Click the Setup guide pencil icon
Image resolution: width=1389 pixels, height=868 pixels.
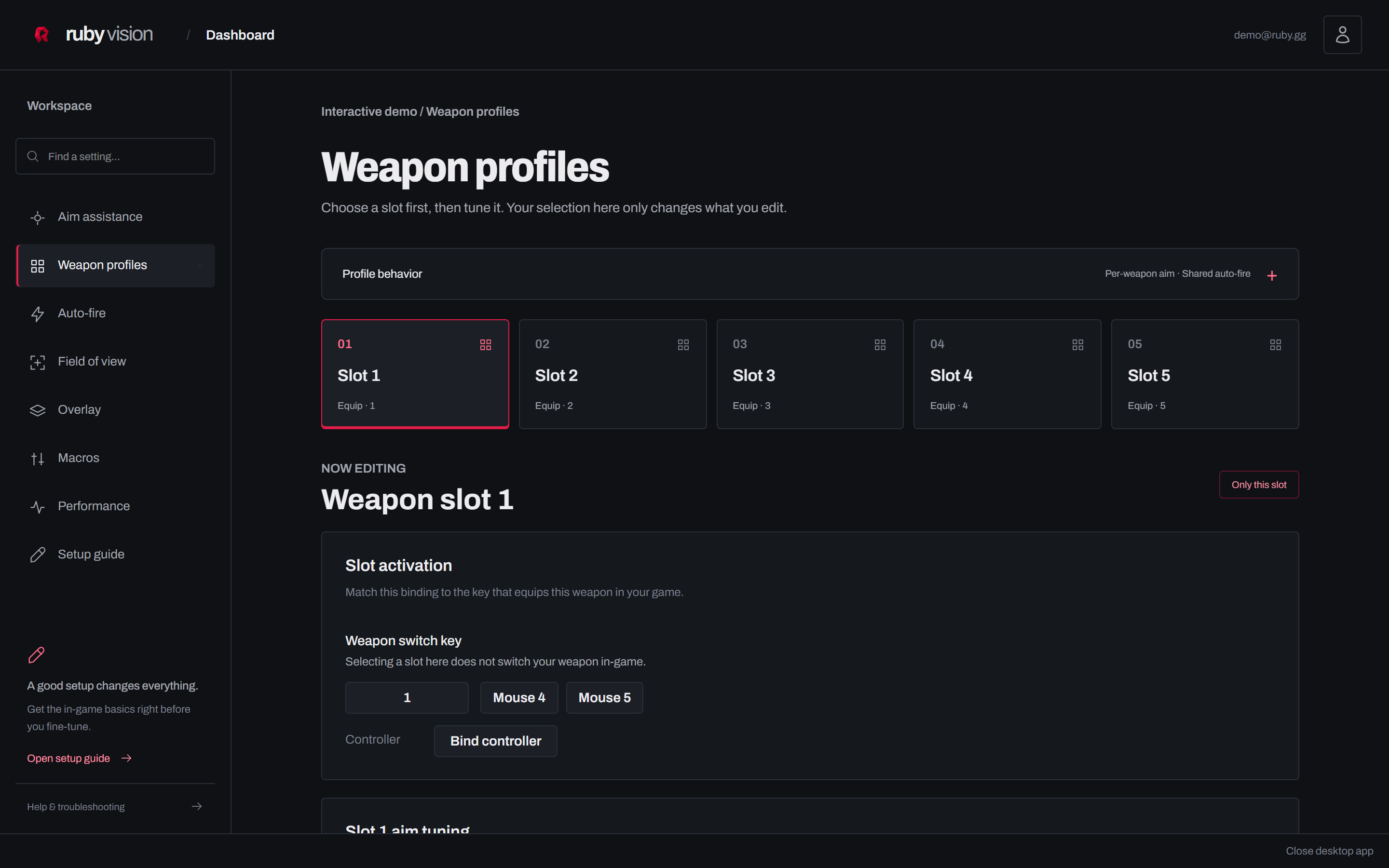click(x=37, y=555)
